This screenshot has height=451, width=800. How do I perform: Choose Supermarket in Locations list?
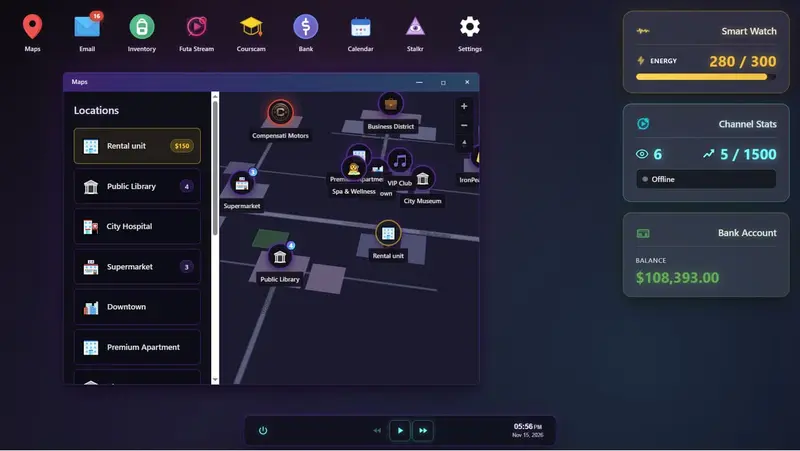[137, 266]
